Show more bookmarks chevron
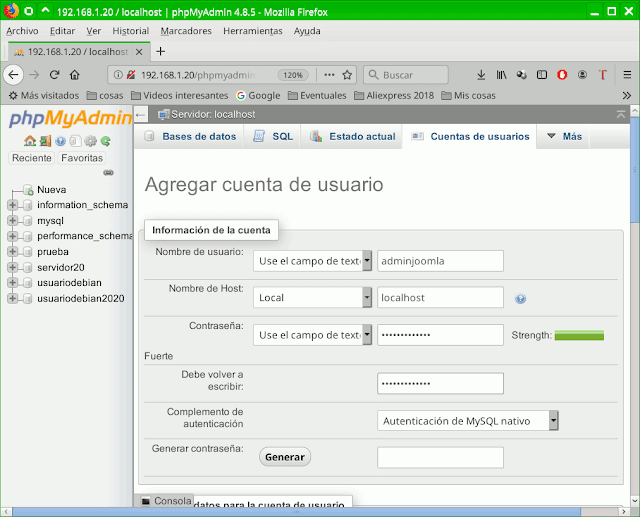The image size is (640, 517). click(627, 95)
